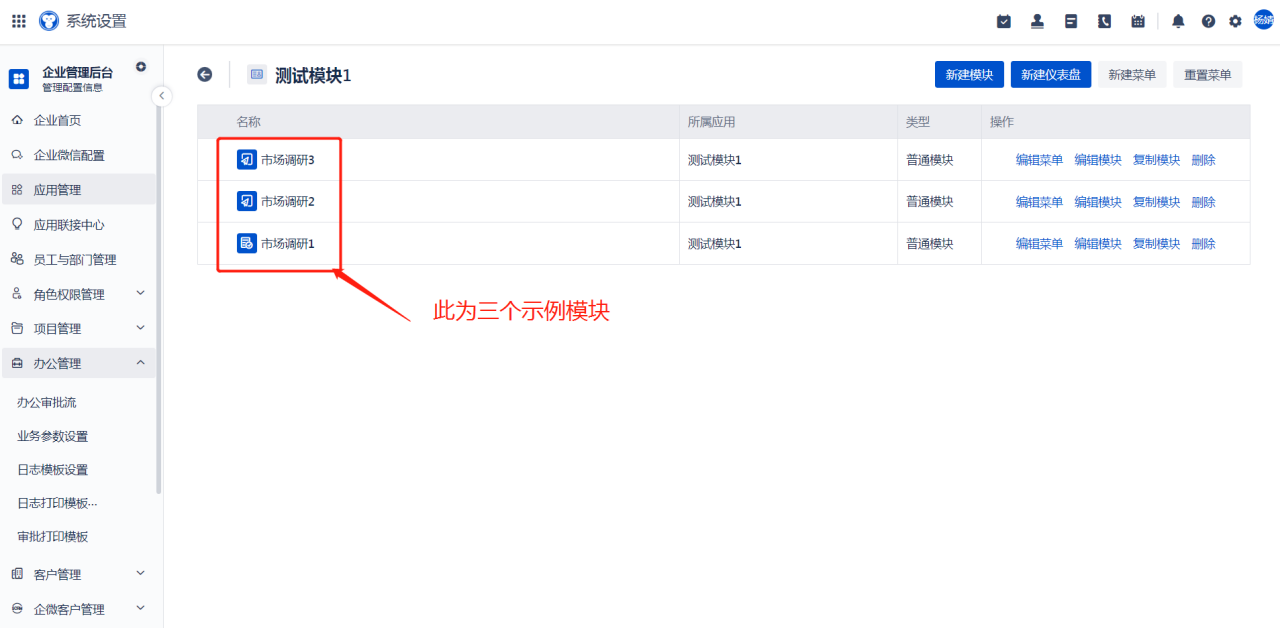Click 复制模块 for 市场调研3

[x=1157, y=160]
